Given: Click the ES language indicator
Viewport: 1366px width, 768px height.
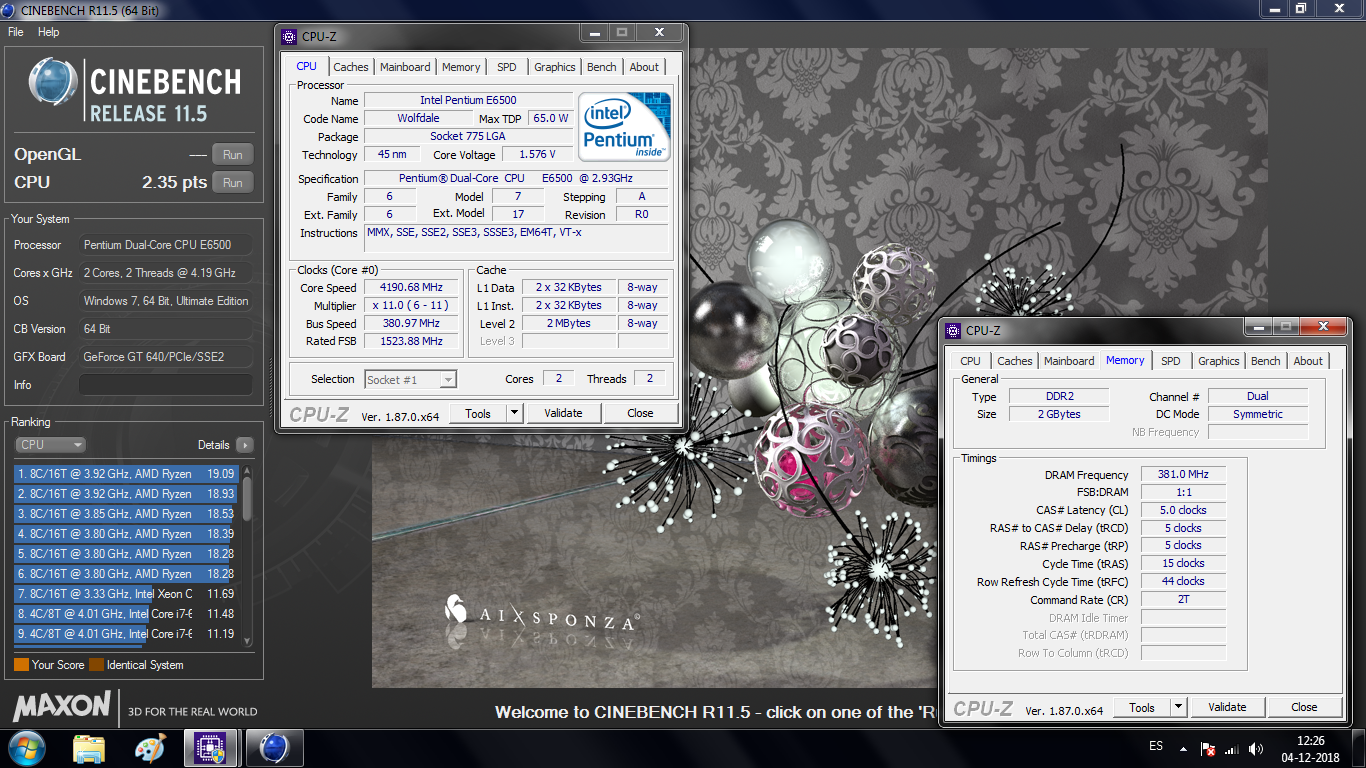Looking at the screenshot, I should pos(1156,747).
